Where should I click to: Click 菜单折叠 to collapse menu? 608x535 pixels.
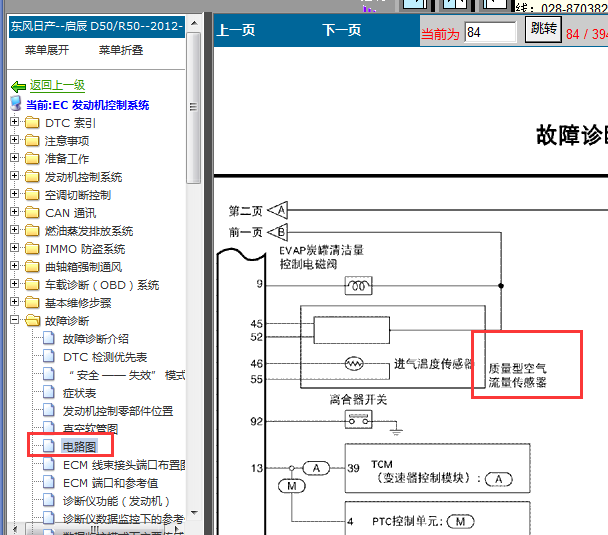(x=121, y=50)
